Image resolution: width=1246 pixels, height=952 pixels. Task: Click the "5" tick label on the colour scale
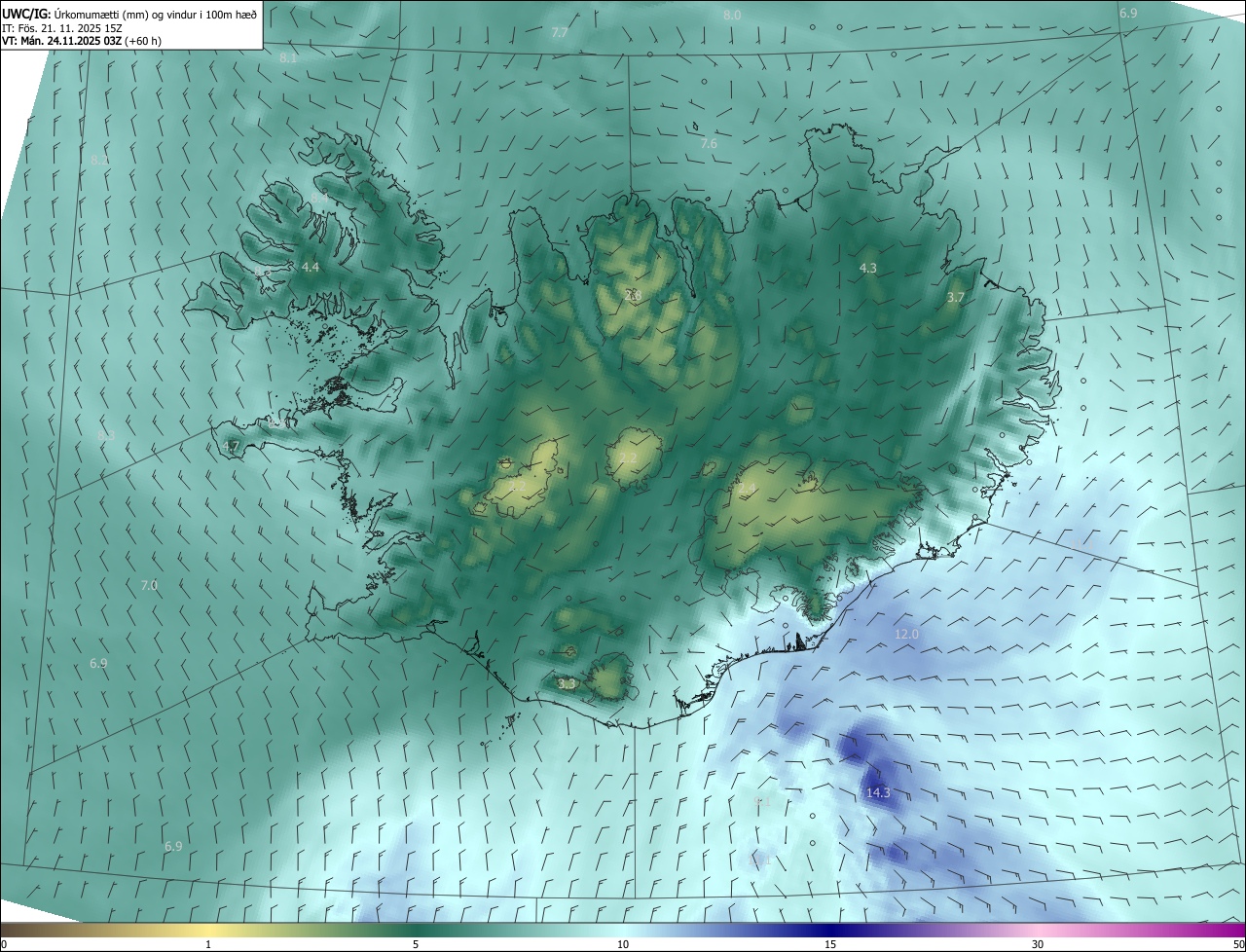click(416, 944)
